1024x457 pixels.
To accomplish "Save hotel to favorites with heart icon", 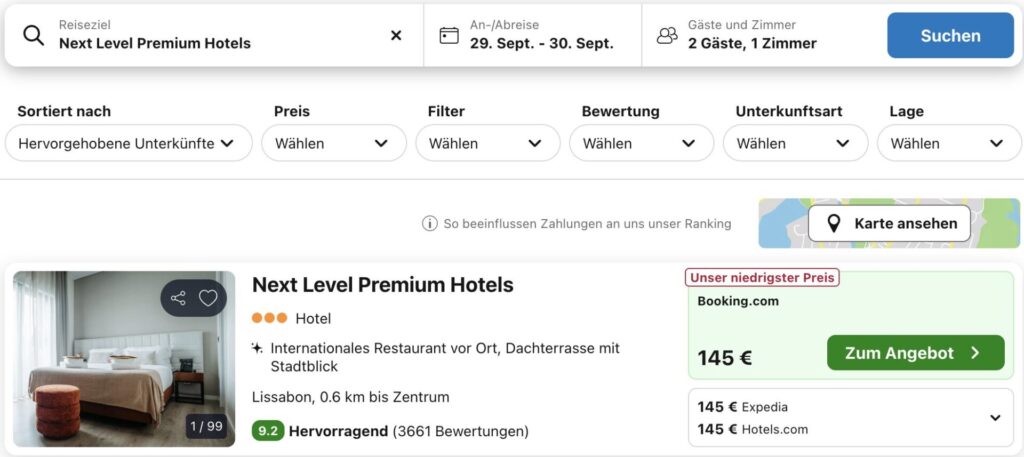I will coord(208,298).
